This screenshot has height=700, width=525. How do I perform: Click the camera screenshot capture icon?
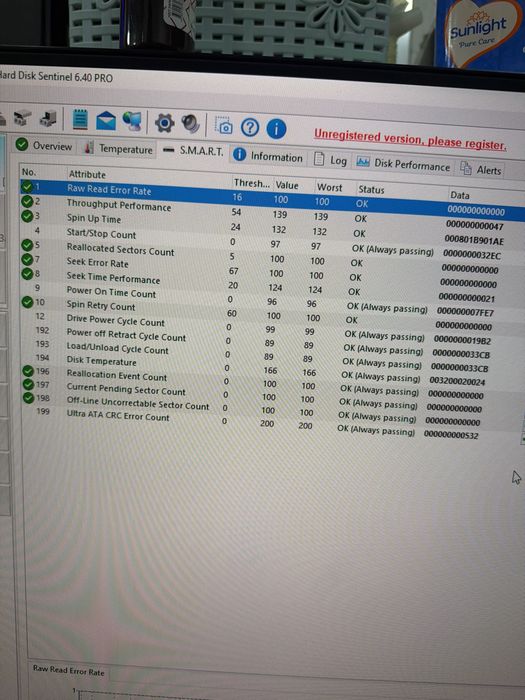point(223,126)
